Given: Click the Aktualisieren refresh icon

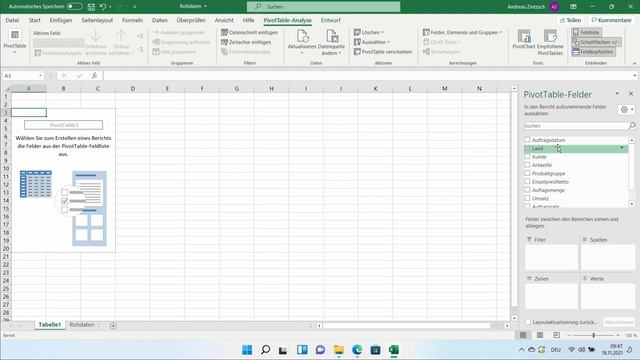Looking at the screenshot, I should coord(302,36).
